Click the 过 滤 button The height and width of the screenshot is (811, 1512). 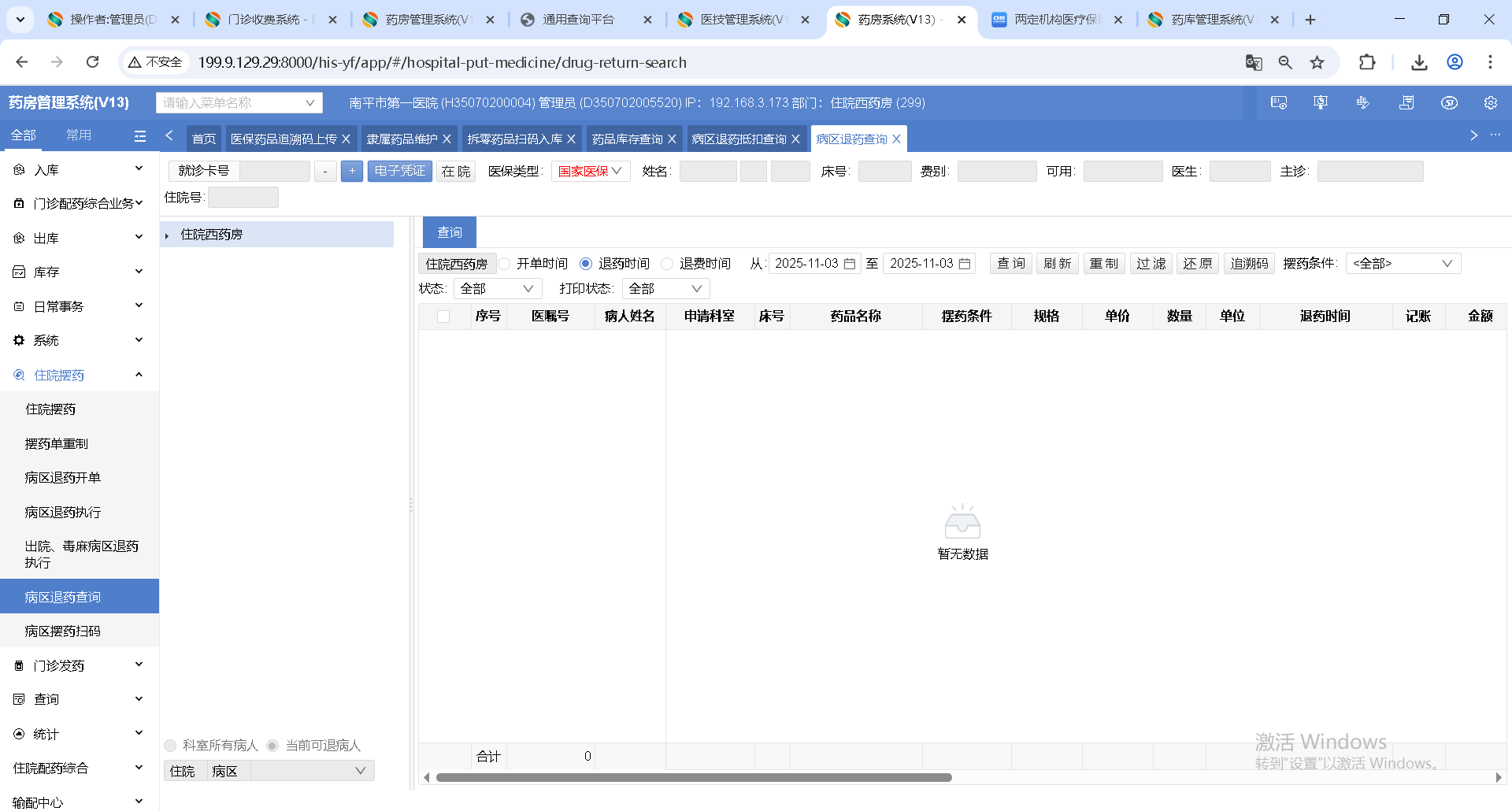tap(1151, 264)
